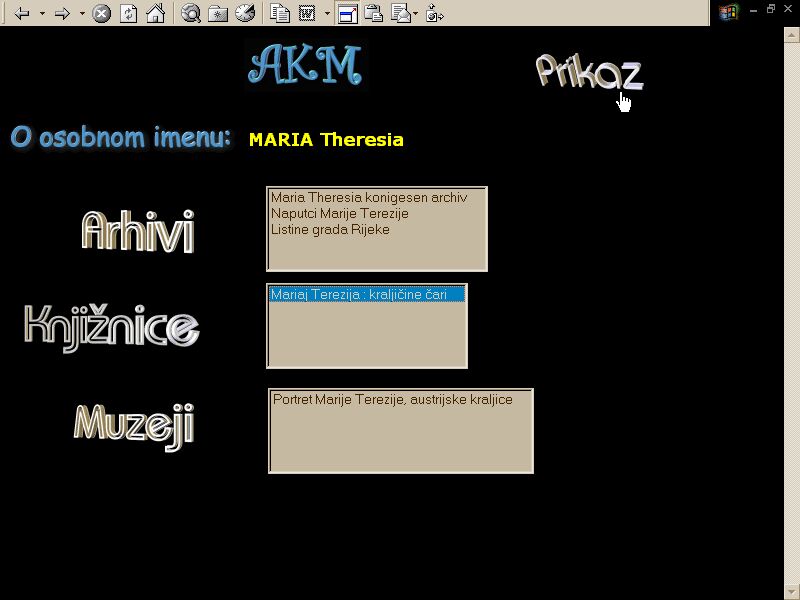Toggle the full screen window icon

click(x=347, y=14)
